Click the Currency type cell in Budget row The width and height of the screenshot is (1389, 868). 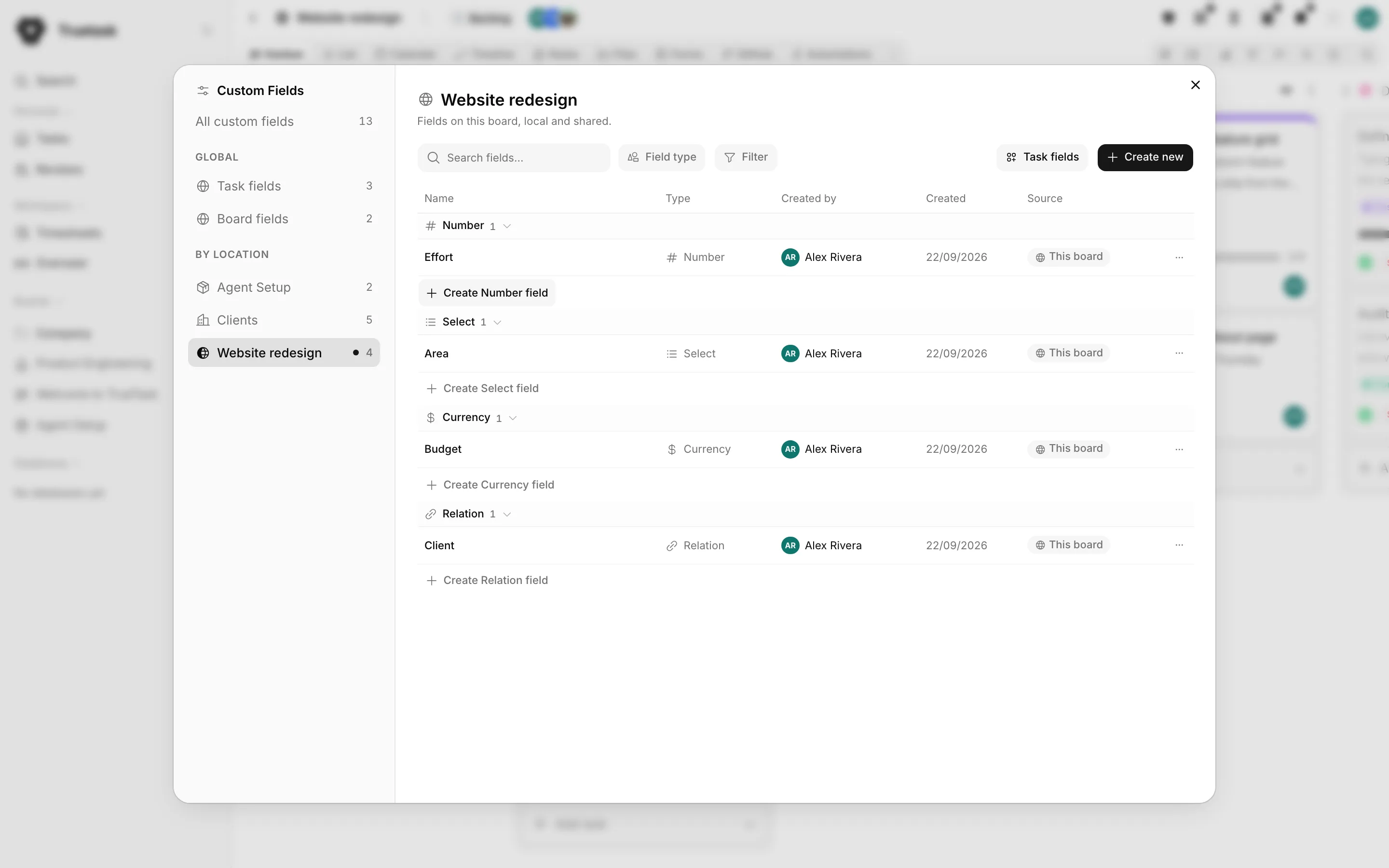[698, 449]
